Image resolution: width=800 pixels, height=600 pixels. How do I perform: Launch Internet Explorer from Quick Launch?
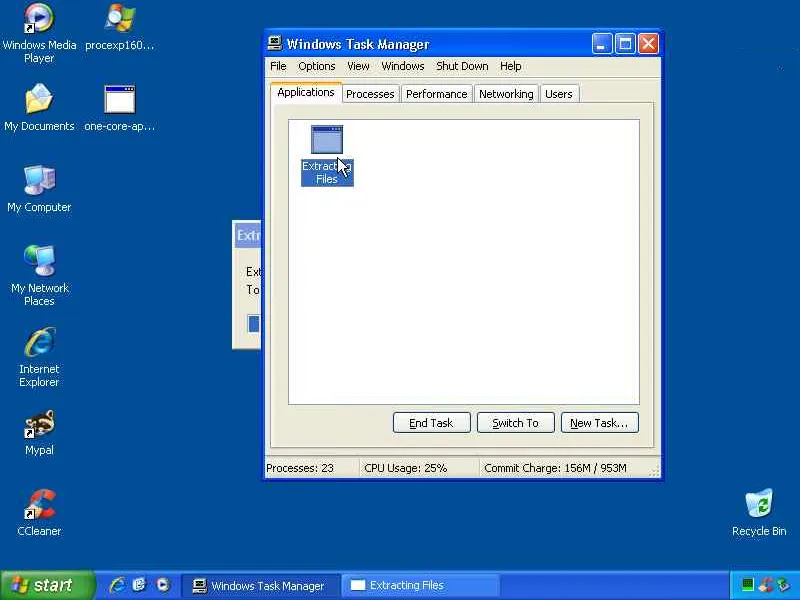117,585
